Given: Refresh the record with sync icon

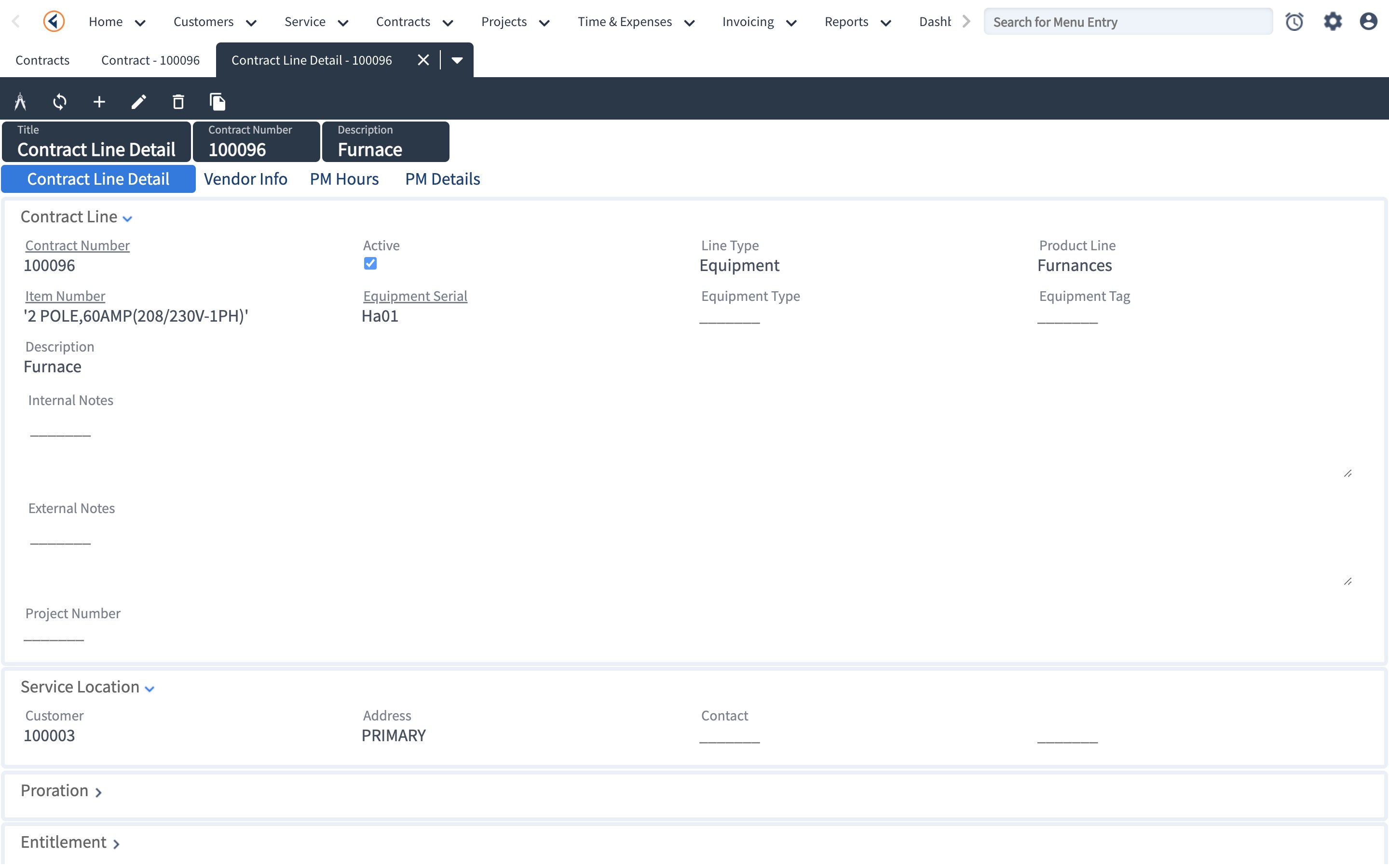Looking at the screenshot, I should pyautogui.click(x=60, y=102).
